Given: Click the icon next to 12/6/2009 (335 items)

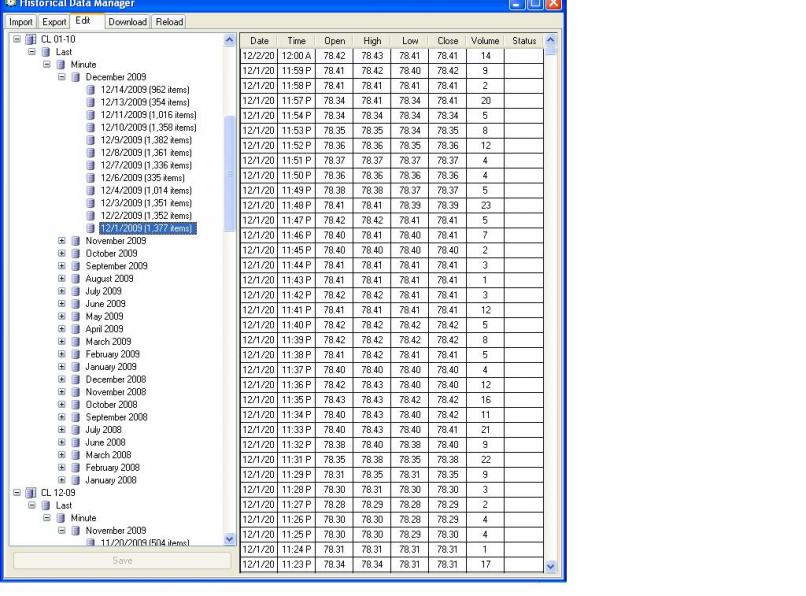Looking at the screenshot, I should [x=90, y=178].
